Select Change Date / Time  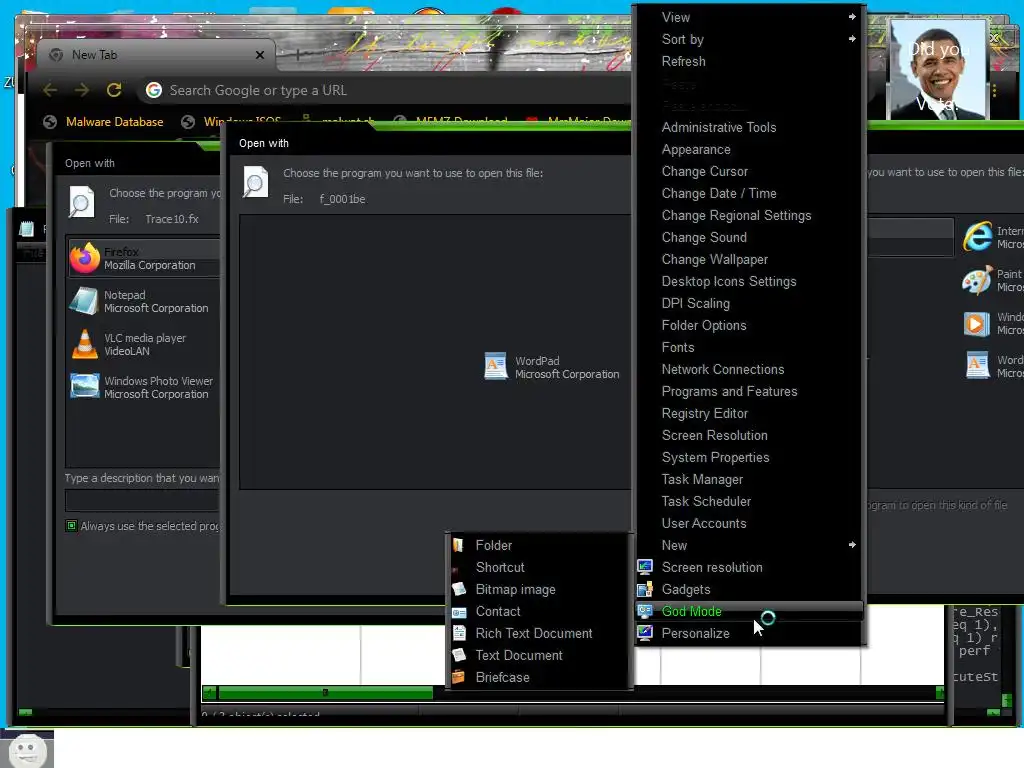point(749,193)
